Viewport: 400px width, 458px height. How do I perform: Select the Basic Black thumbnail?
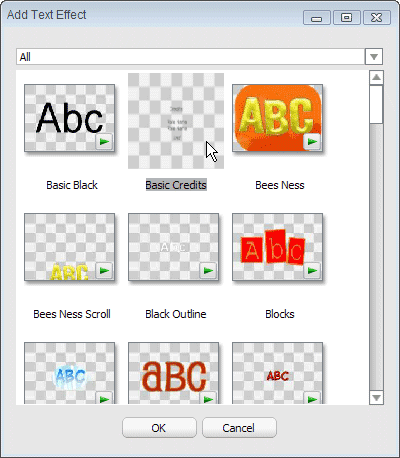[70, 118]
